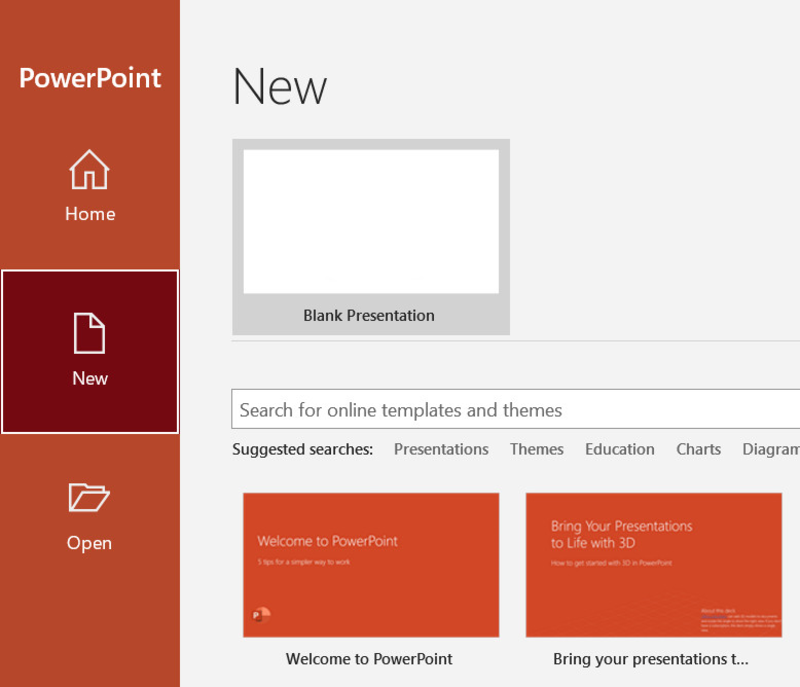Focus the online templates search box
800x687 pixels.
515,410
